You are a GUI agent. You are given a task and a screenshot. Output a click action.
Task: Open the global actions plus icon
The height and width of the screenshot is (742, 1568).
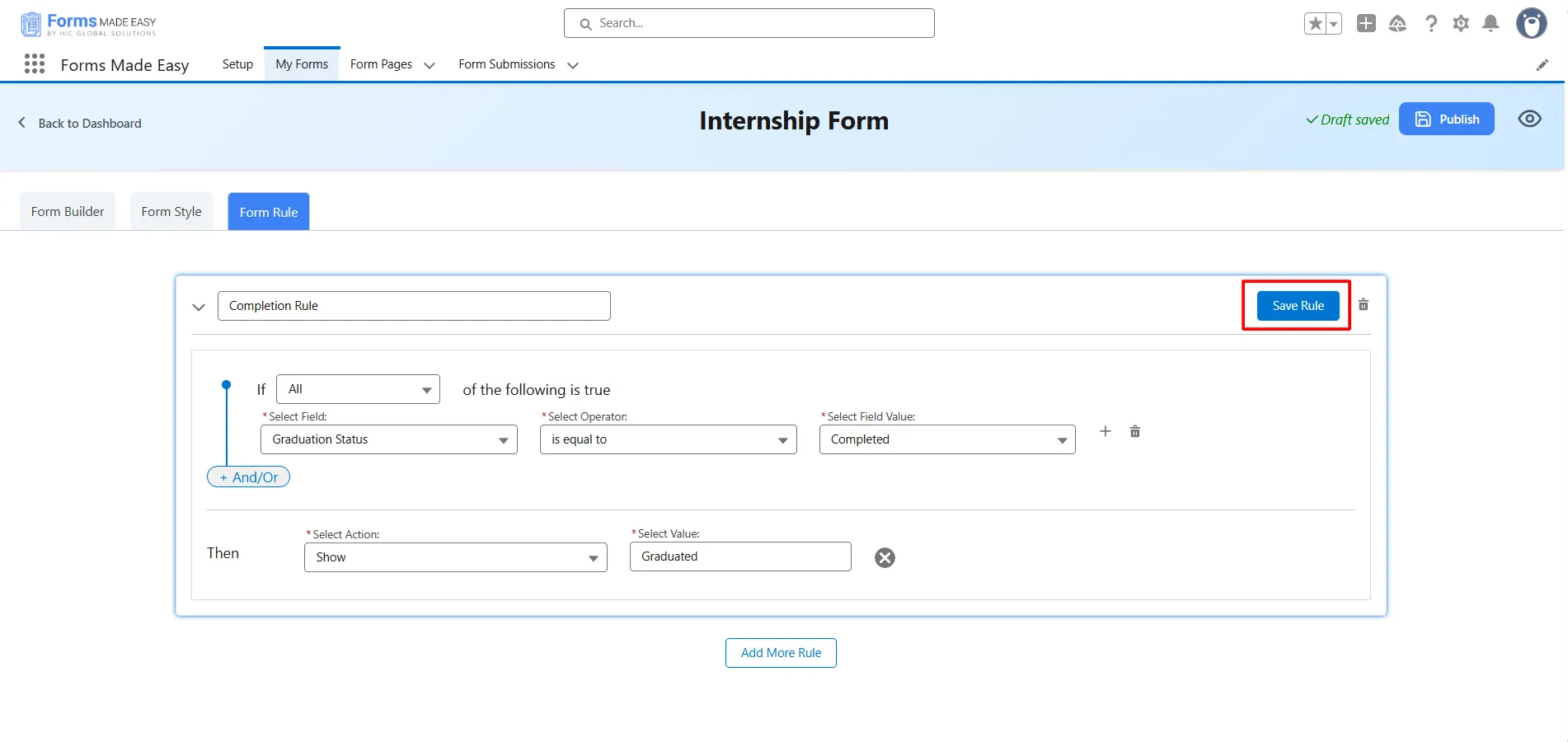(x=1366, y=24)
